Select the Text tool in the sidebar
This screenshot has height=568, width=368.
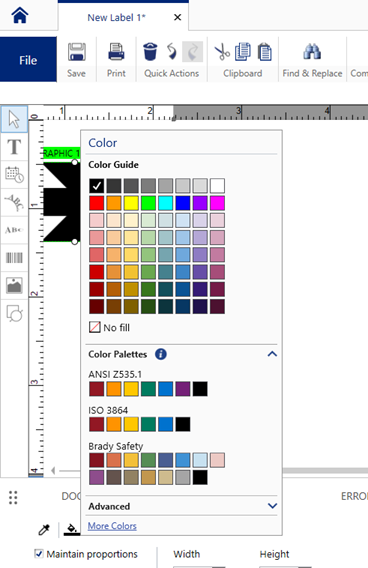(14, 147)
